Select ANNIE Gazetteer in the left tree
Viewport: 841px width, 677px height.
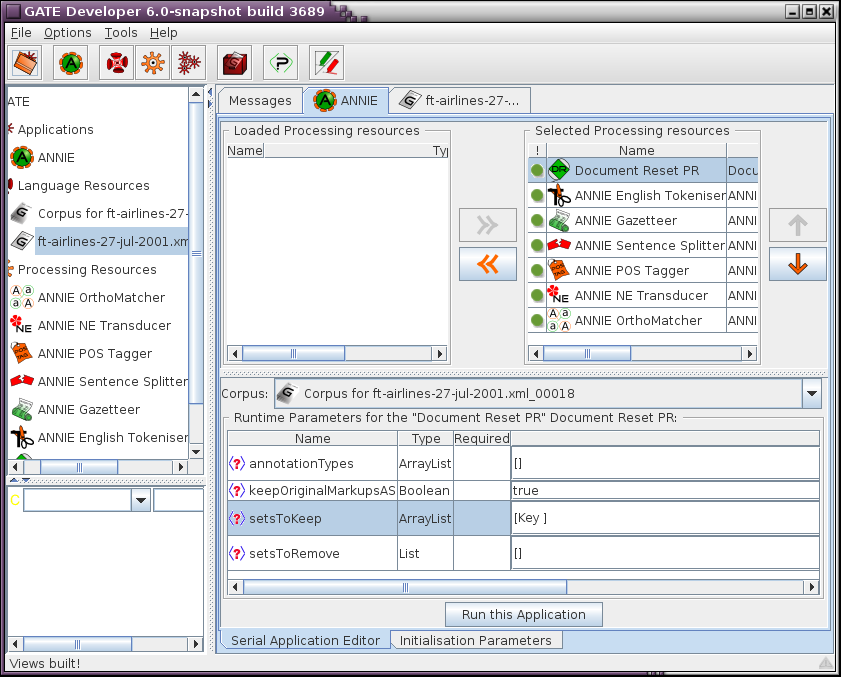76,409
